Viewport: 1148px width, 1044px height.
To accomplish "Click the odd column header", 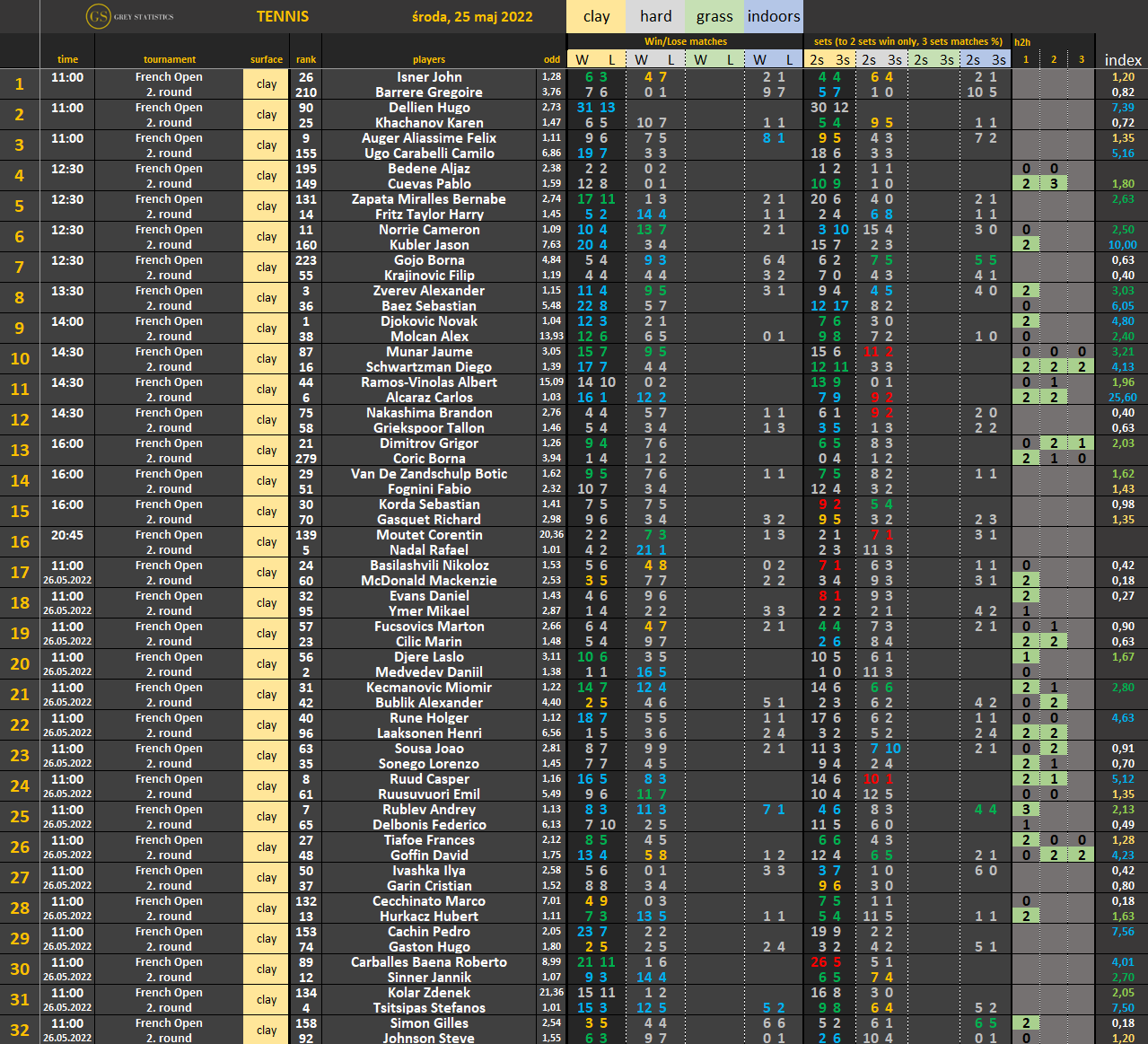I will [552, 59].
